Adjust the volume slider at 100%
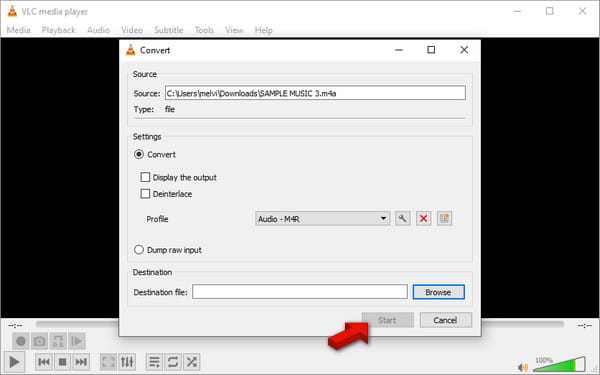This screenshot has width=600, height=375. tap(559, 364)
